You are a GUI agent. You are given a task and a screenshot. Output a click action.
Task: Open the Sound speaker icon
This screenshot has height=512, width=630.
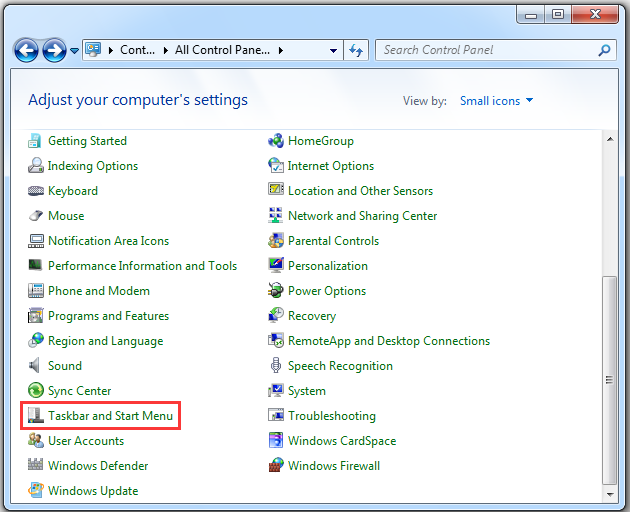pos(35,366)
